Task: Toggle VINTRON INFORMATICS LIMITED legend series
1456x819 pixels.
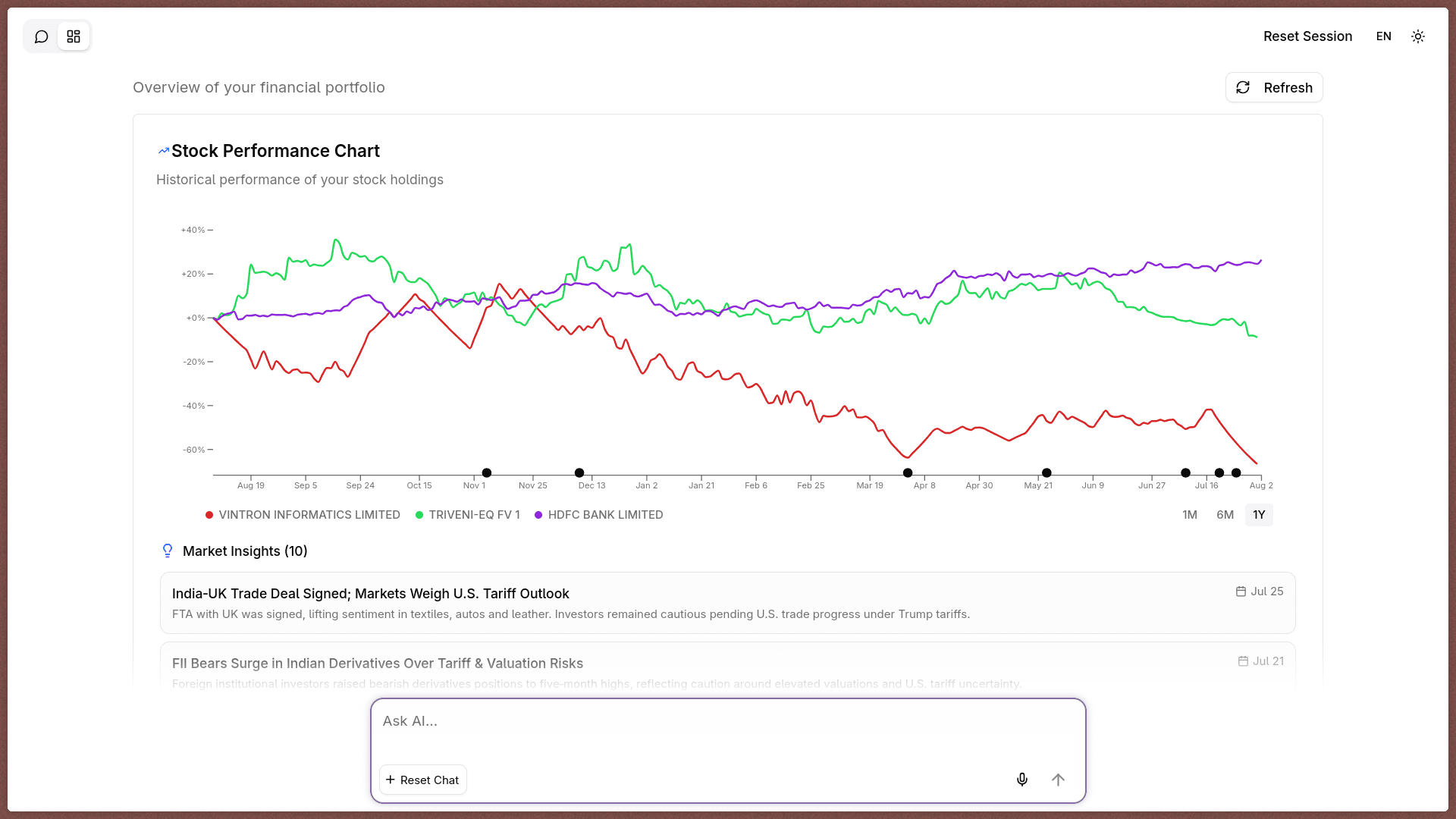Action: coord(303,515)
